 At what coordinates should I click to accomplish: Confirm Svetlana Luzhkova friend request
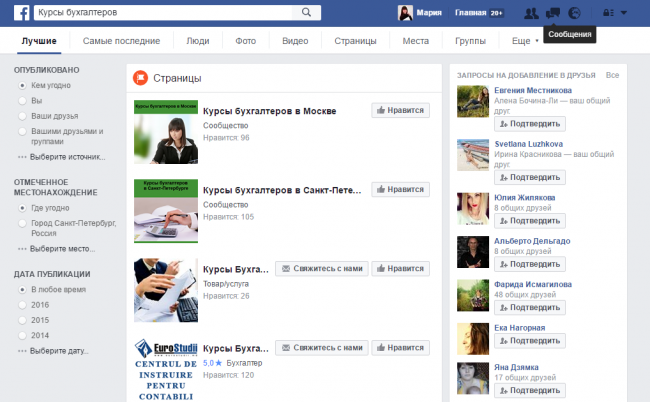tap(530, 177)
